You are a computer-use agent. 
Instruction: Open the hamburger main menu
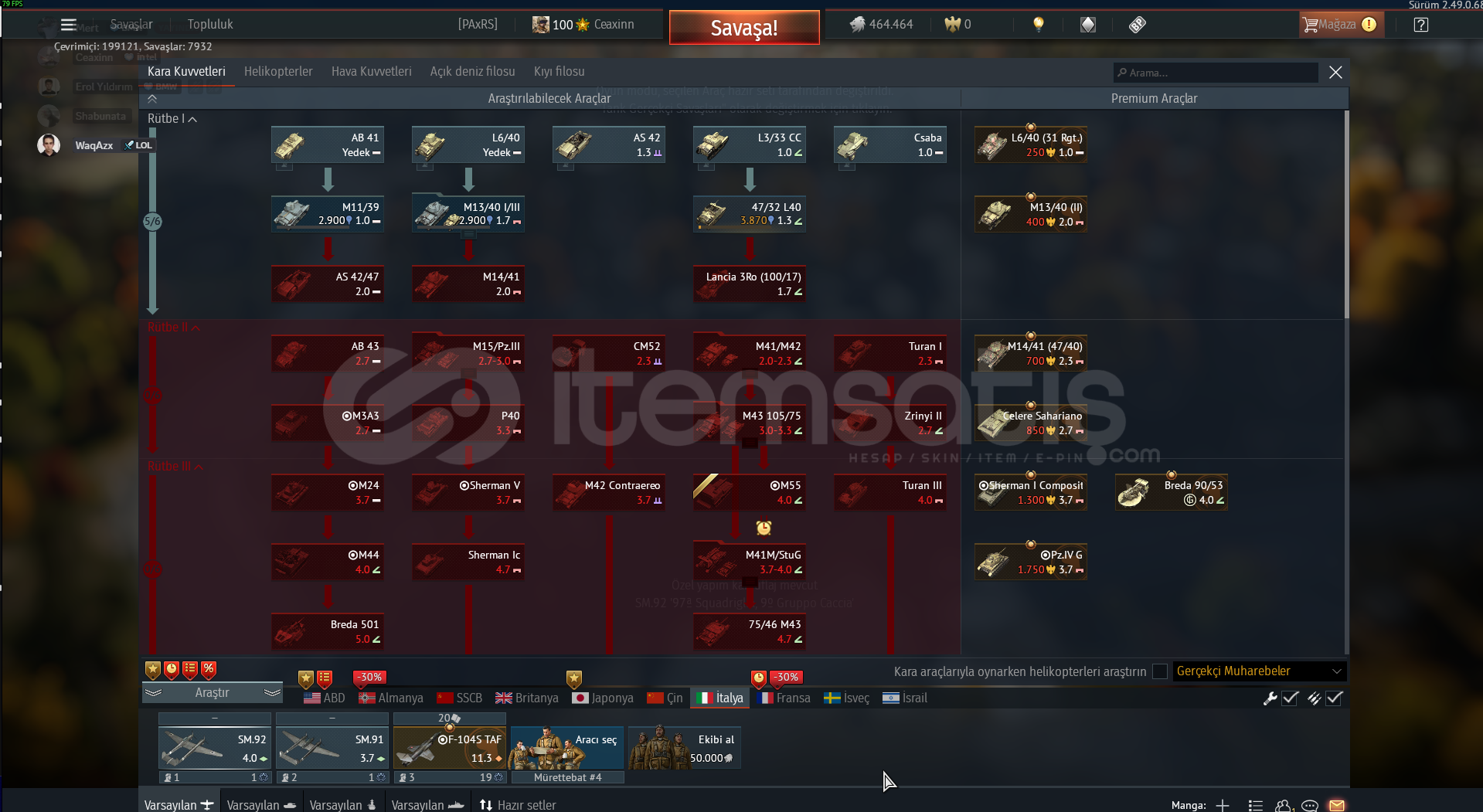click(x=68, y=25)
